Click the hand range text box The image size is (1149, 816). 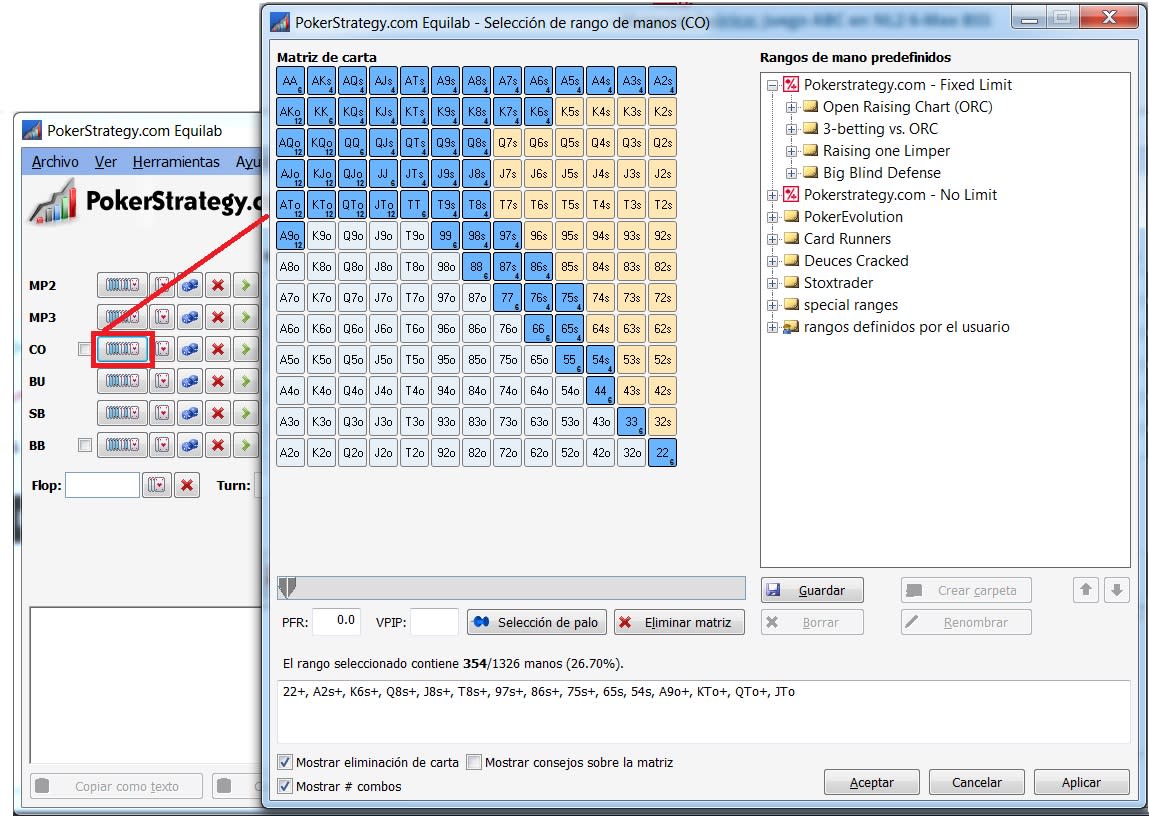pyautogui.click(x=703, y=711)
